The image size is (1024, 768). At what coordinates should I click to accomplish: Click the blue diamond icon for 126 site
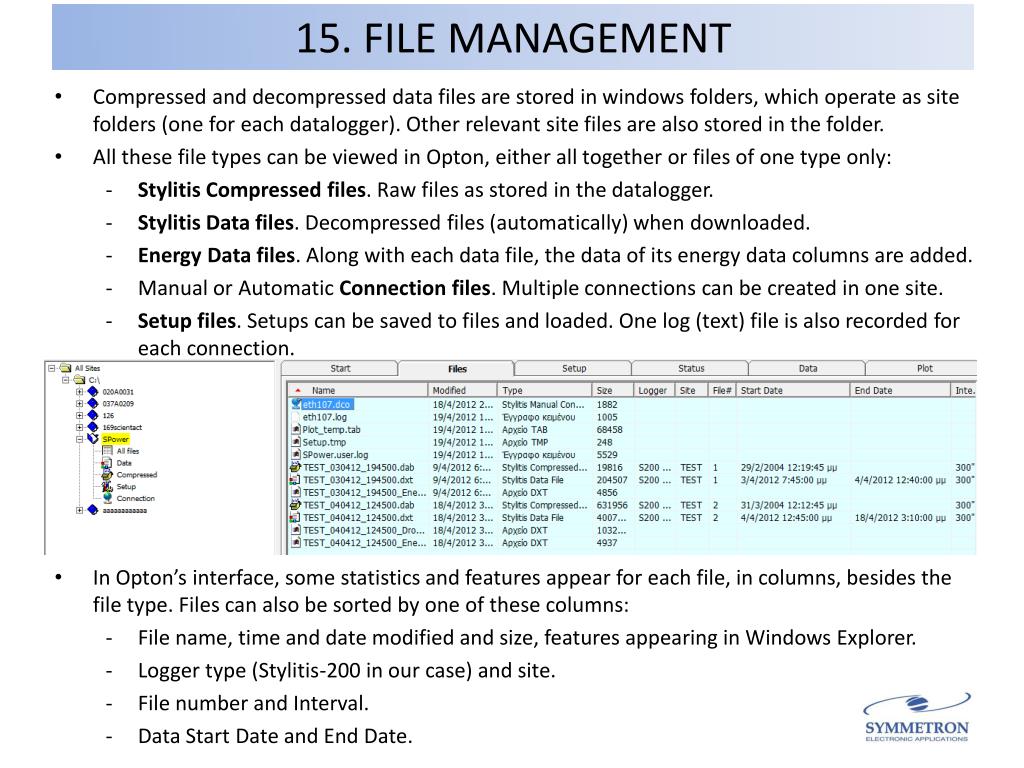[x=93, y=415]
